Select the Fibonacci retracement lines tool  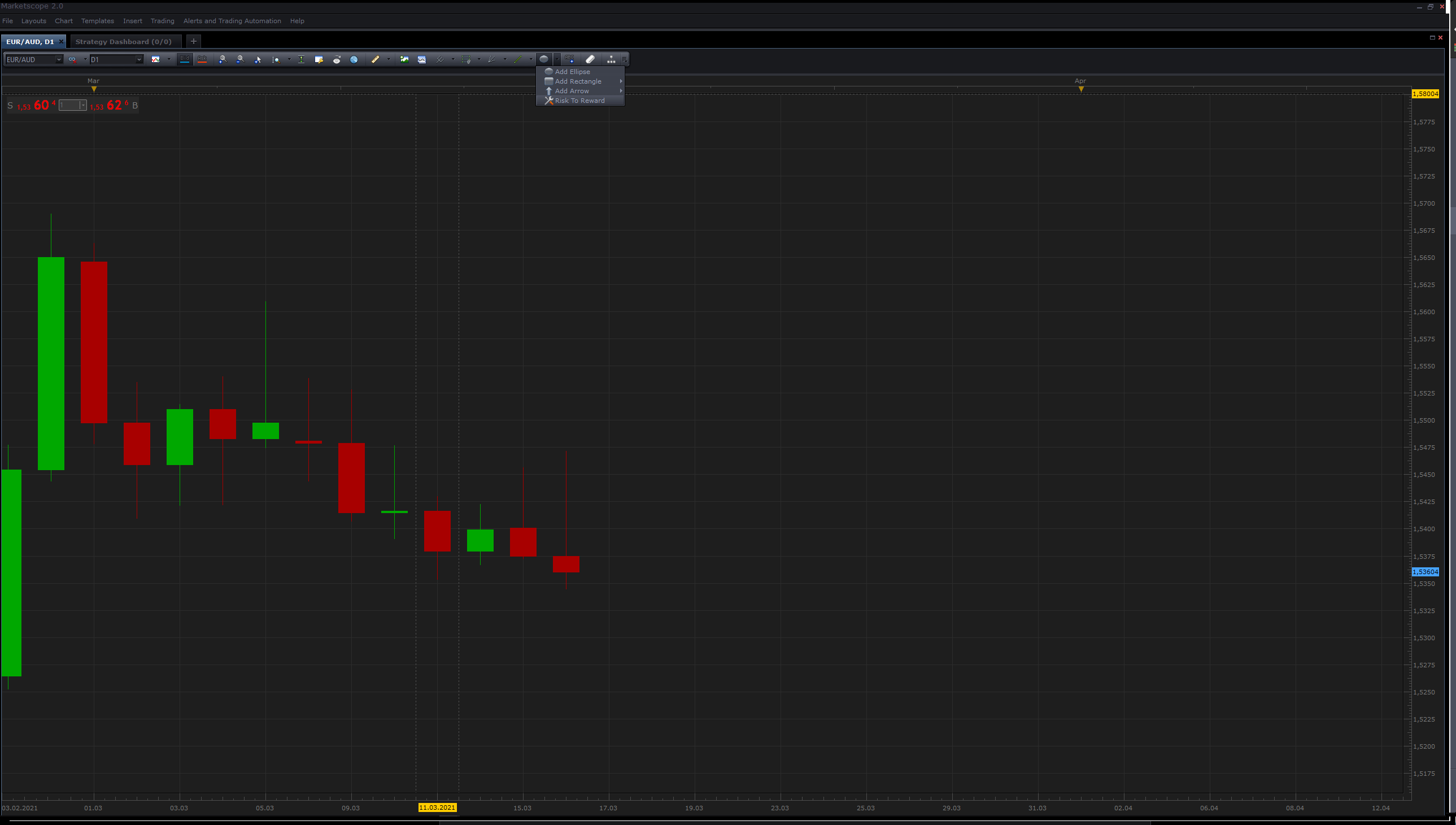pos(465,59)
